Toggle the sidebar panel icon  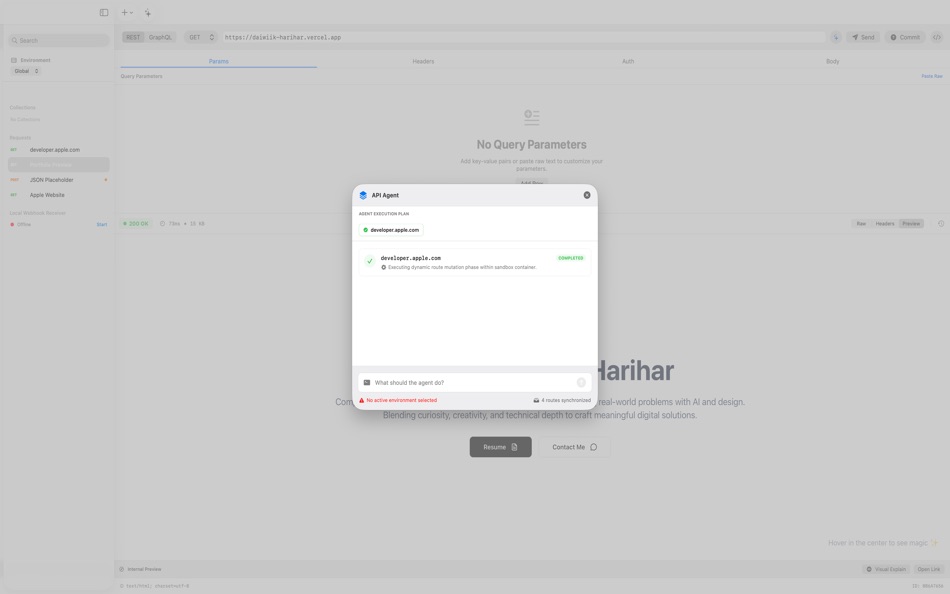[x=104, y=13]
